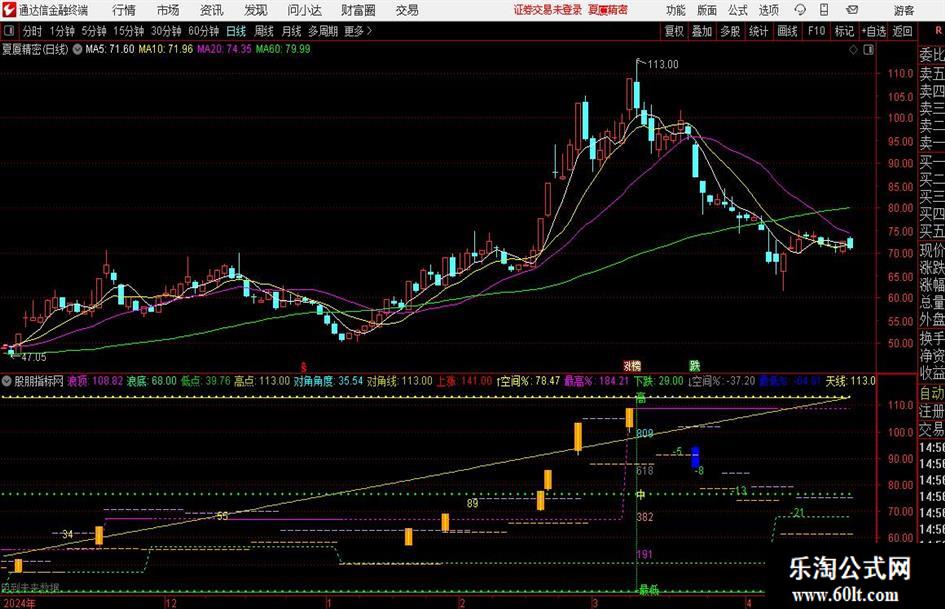
Task: Open the 财富圈 menu
Action: (x=358, y=10)
